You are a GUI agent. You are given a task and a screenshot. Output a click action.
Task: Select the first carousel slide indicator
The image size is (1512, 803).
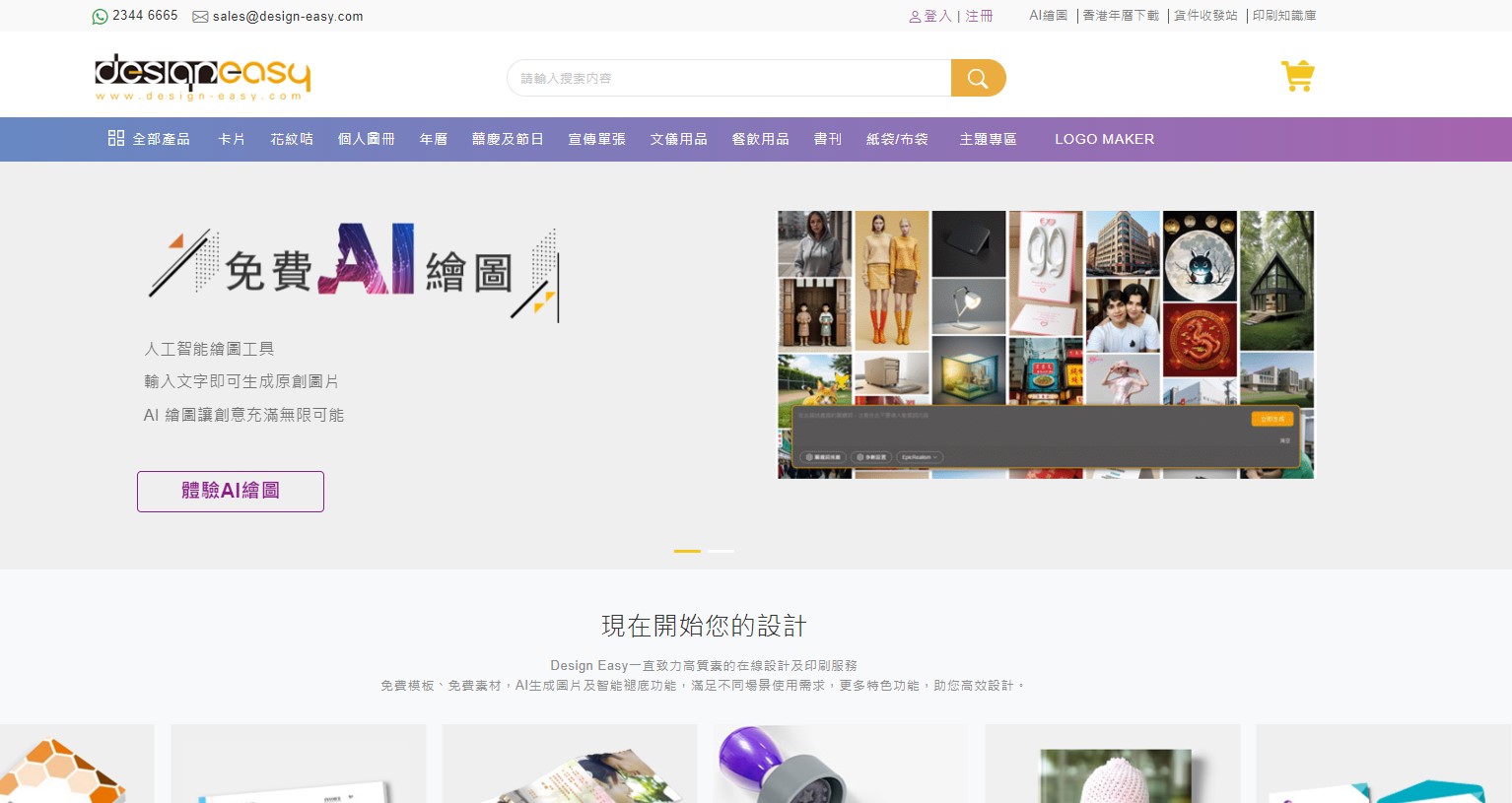click(x=687, y=551)
